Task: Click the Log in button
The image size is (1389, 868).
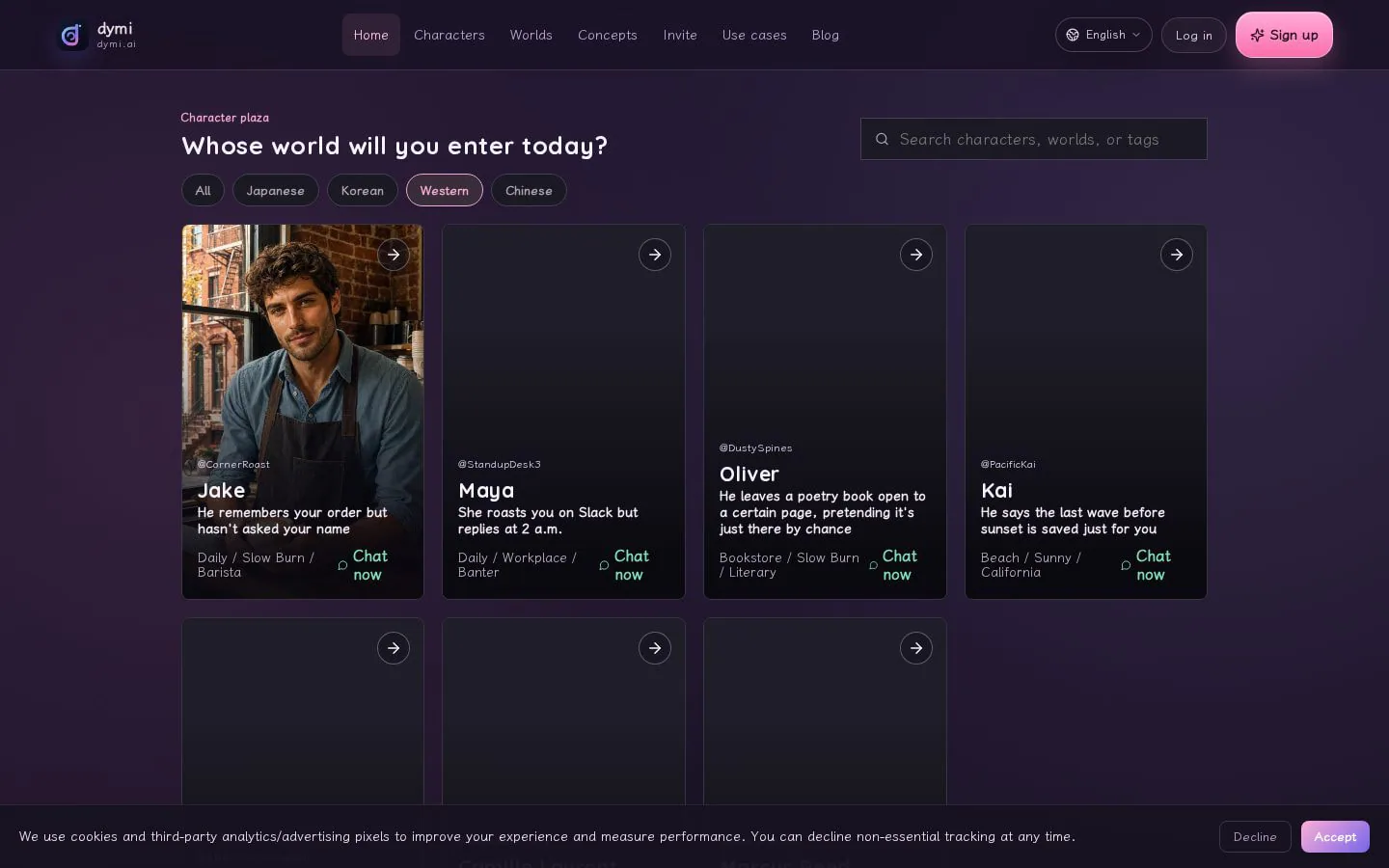Action: (x=1194, y=35)
